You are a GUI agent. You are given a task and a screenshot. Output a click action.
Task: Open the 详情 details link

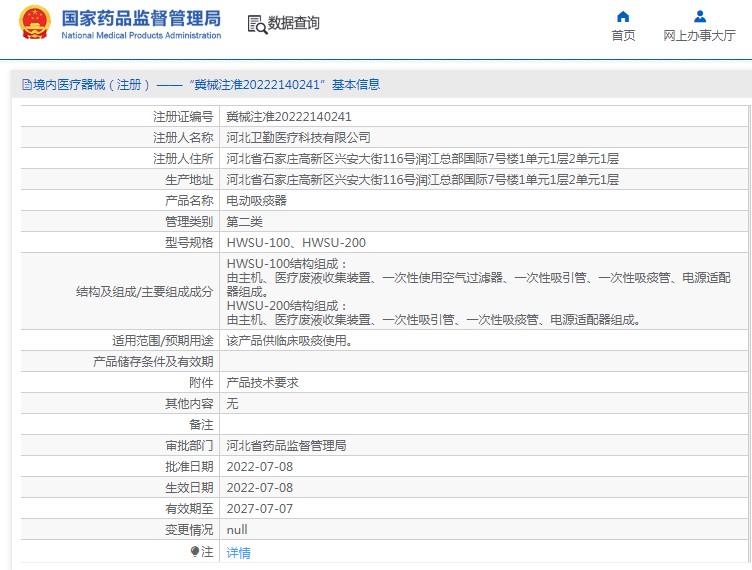238,553
